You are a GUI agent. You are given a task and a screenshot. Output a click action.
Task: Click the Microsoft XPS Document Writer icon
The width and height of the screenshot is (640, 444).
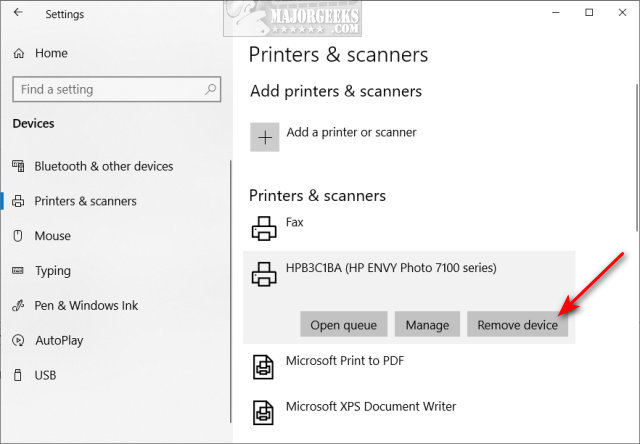263,413
